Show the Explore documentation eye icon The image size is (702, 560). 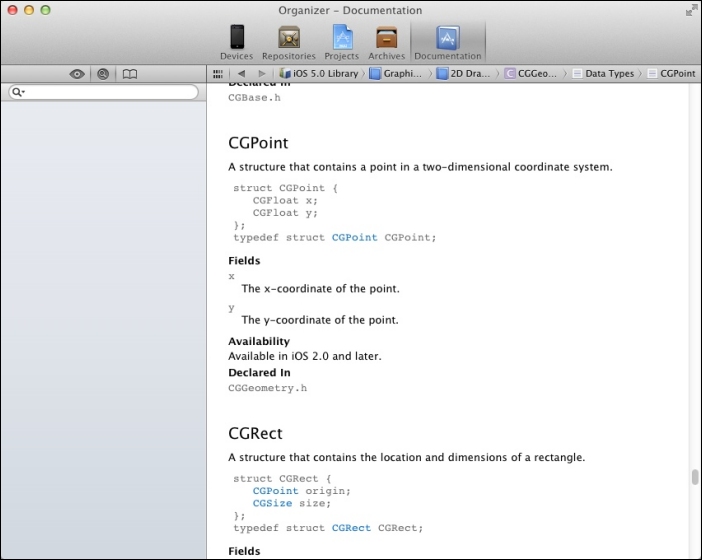tap(77, 74)
